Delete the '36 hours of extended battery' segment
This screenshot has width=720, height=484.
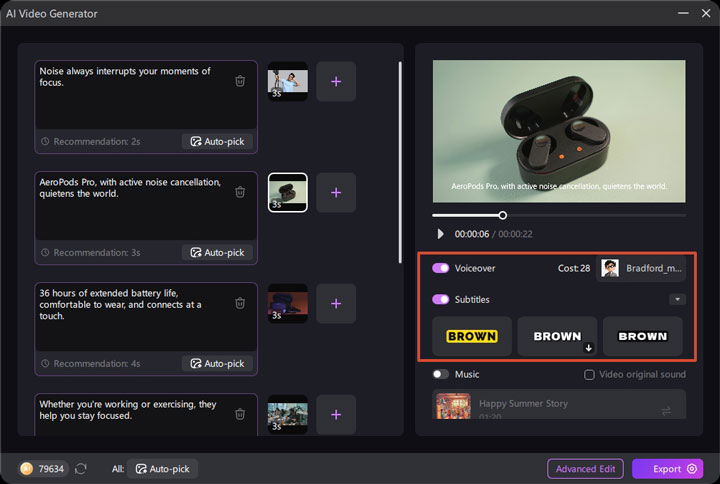click(240, 303)
